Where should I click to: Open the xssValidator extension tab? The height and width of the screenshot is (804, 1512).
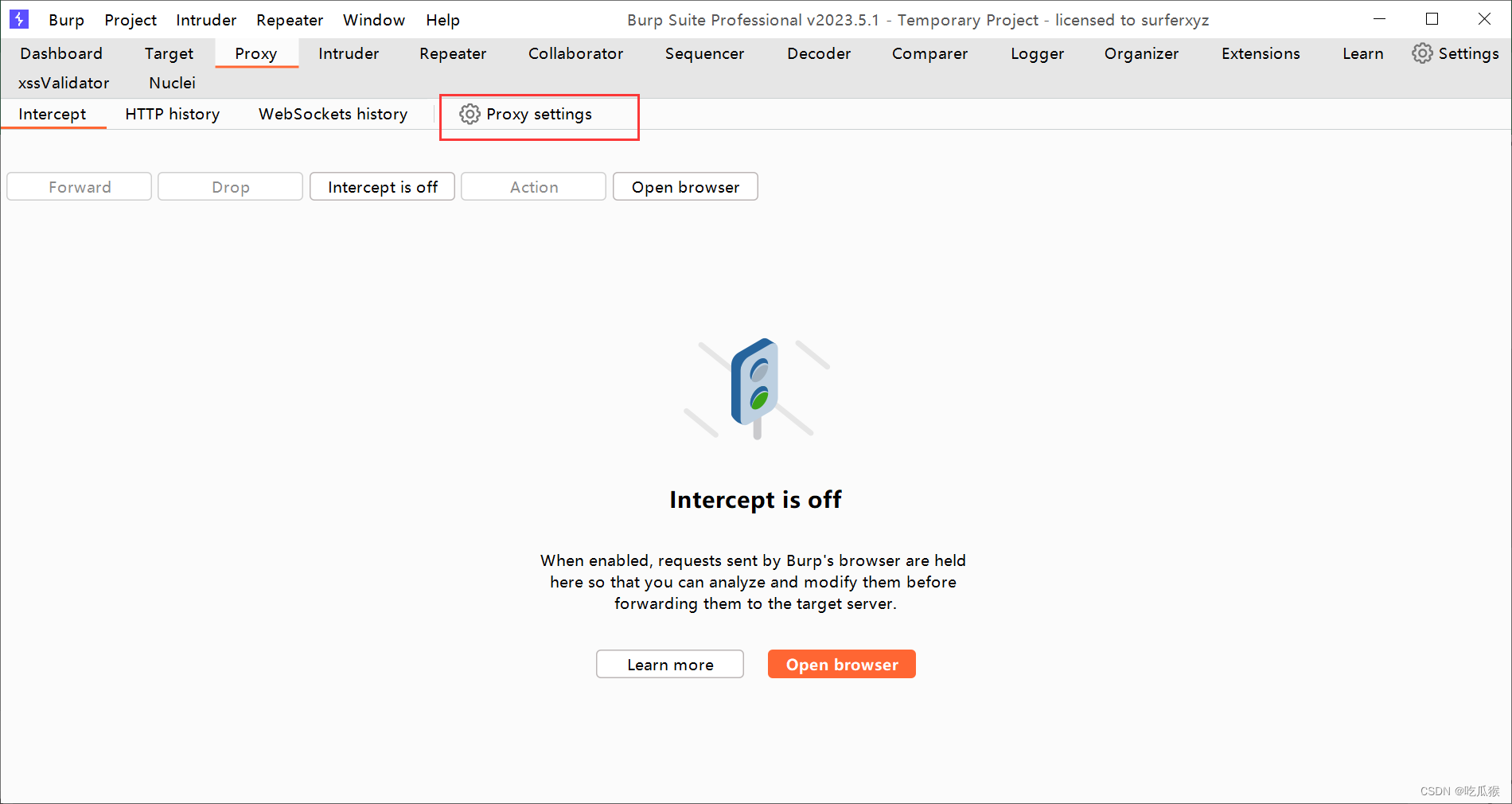pyautogui.click(x=64, y=82)
